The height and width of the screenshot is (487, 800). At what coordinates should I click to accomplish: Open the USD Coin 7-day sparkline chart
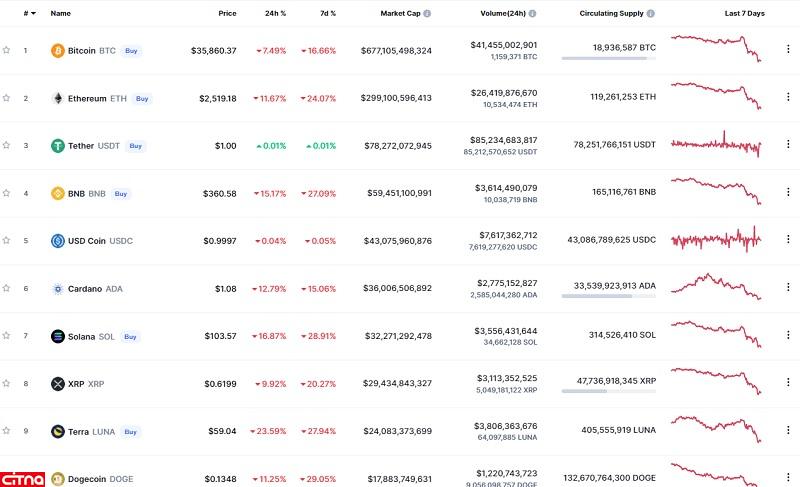[x=716, y=240]
